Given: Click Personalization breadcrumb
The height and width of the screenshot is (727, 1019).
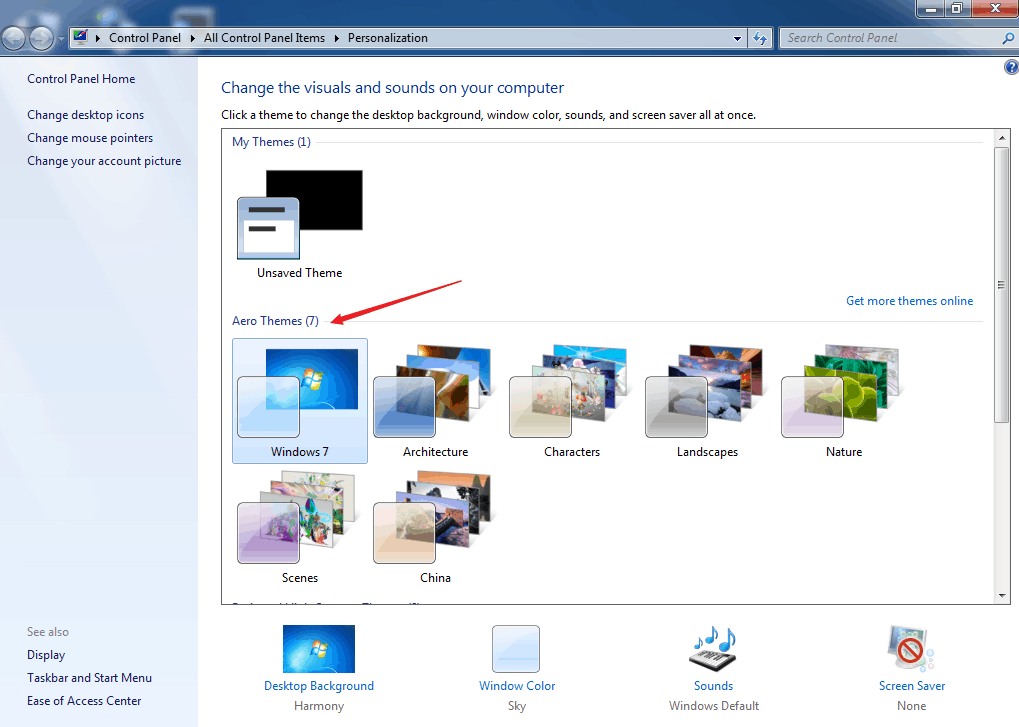Looking at the screenshot, I should click(387, 38).
